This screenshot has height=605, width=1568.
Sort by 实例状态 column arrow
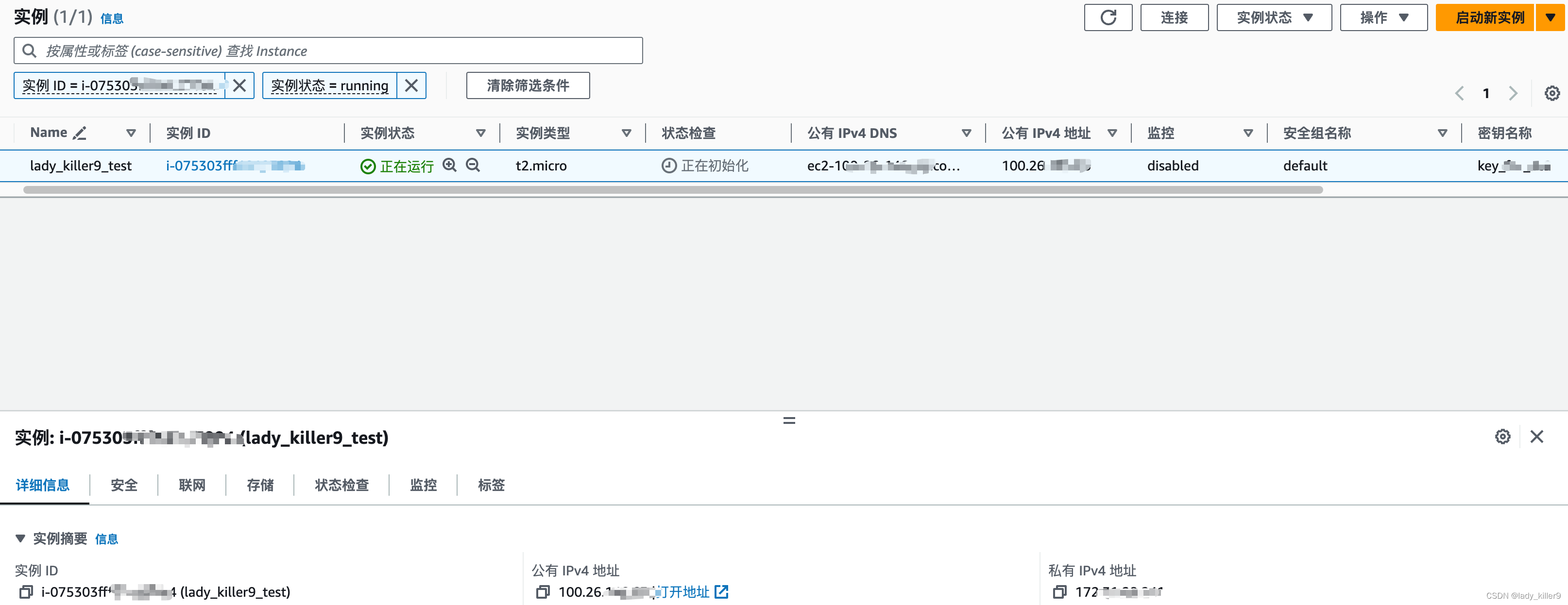click(481, 133)
